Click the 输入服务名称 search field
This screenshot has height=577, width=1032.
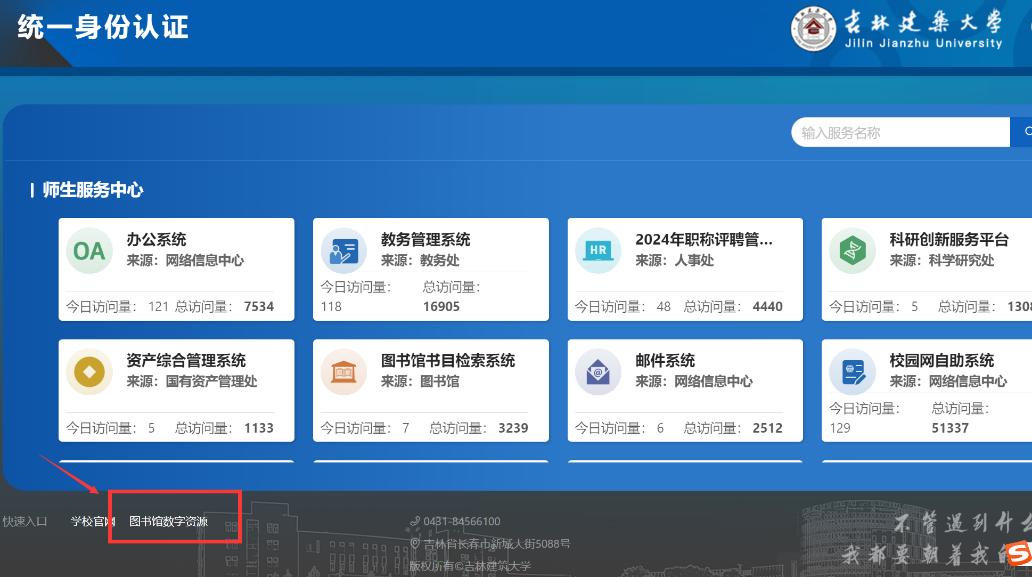(x=900, y=131)
